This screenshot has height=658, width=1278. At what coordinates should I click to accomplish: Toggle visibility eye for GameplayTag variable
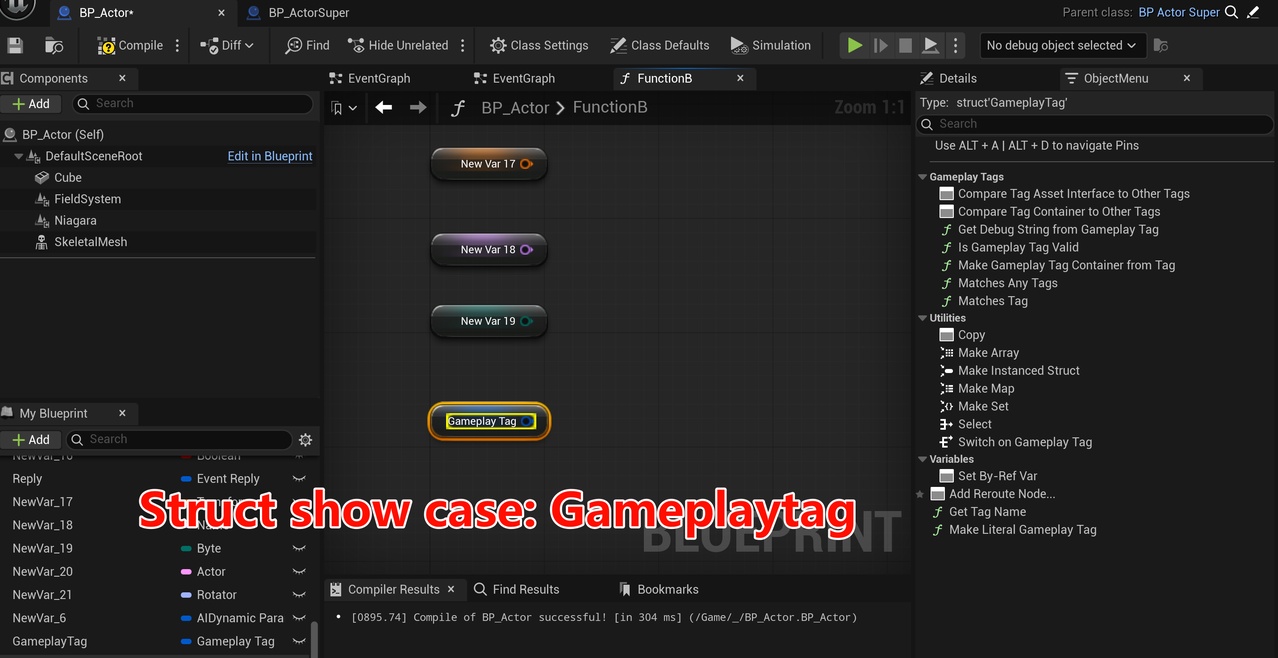point(298,642)
